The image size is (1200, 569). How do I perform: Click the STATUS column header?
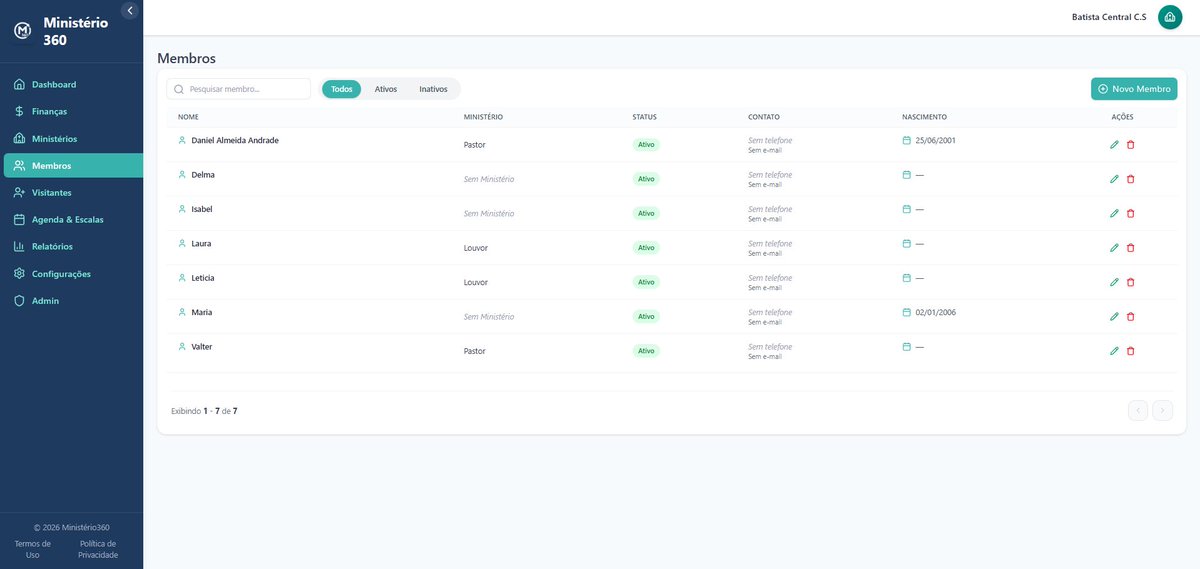click(645, 117)
